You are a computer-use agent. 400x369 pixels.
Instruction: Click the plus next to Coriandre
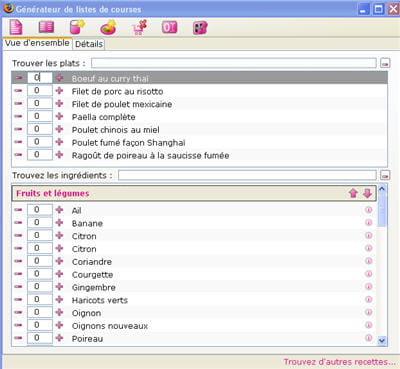click(59, 261)
